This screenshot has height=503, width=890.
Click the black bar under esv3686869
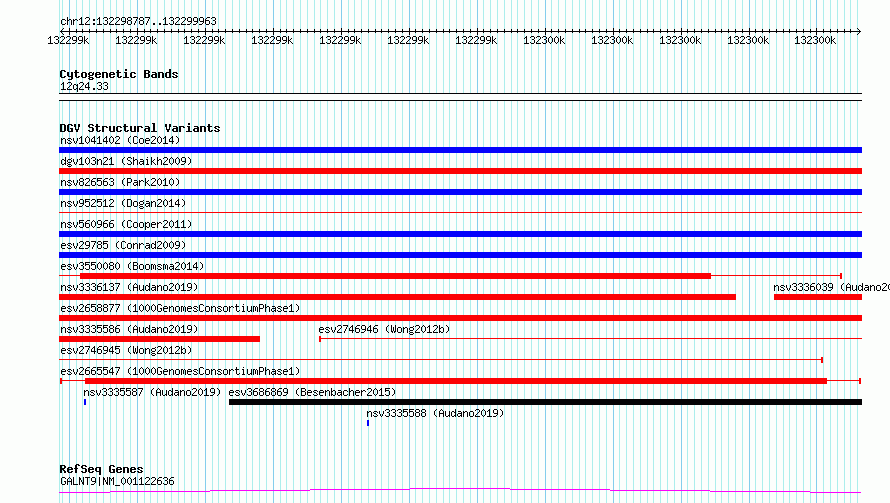pyautogui.click(x=545, y=402)
